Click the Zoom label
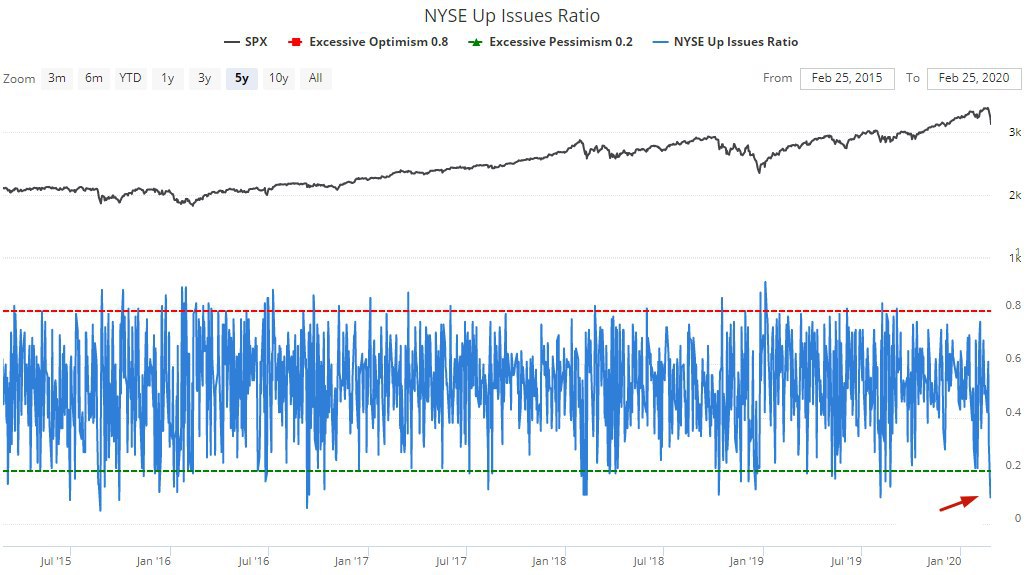The image size is (1030, 575). click(19, 79)
